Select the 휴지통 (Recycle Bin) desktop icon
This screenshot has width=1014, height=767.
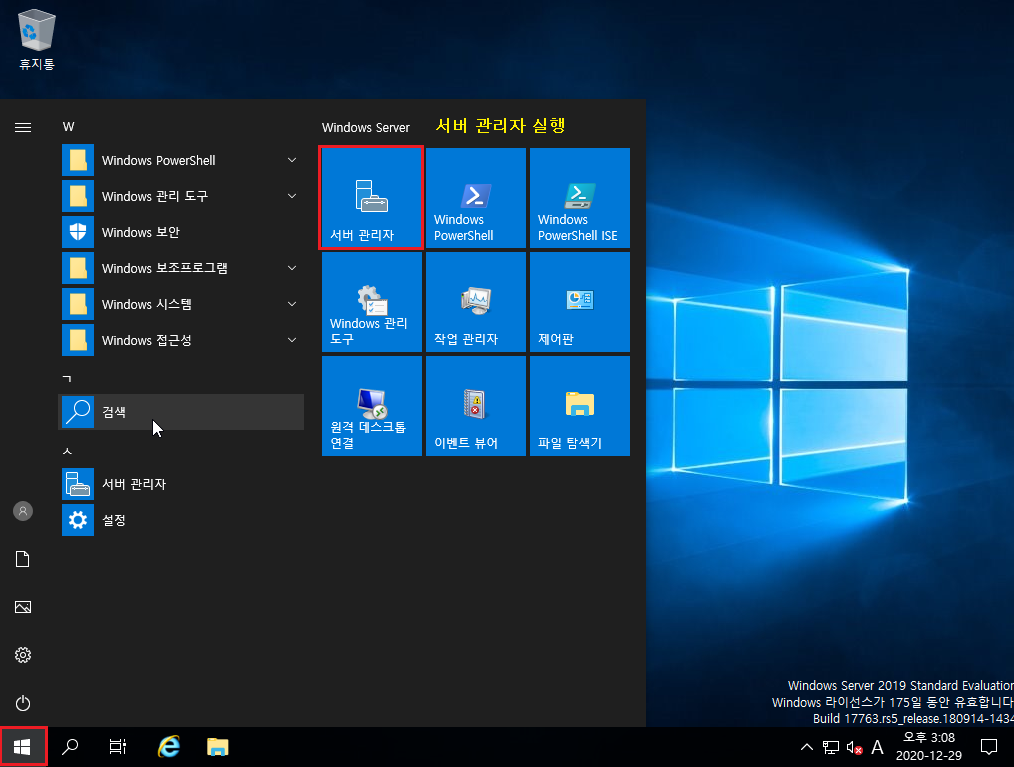(x=37, y=40)
